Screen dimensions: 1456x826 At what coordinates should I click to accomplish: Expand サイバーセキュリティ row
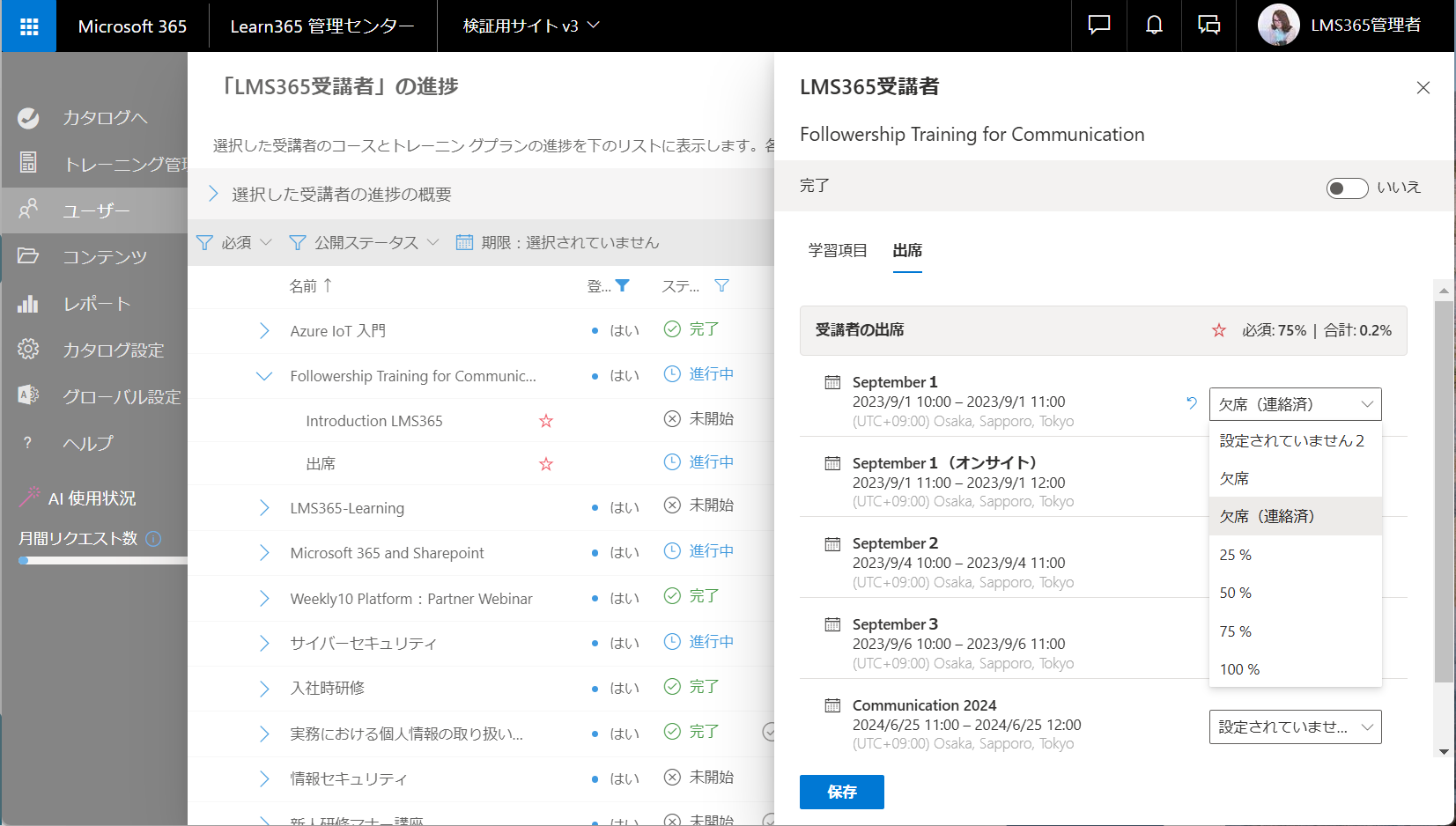coord(264,643)
